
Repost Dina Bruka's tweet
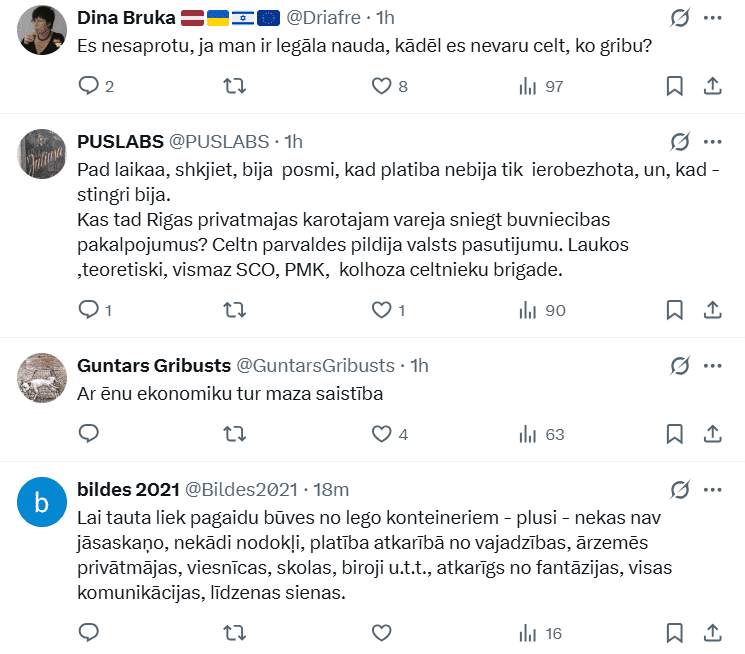coord(235,87)
